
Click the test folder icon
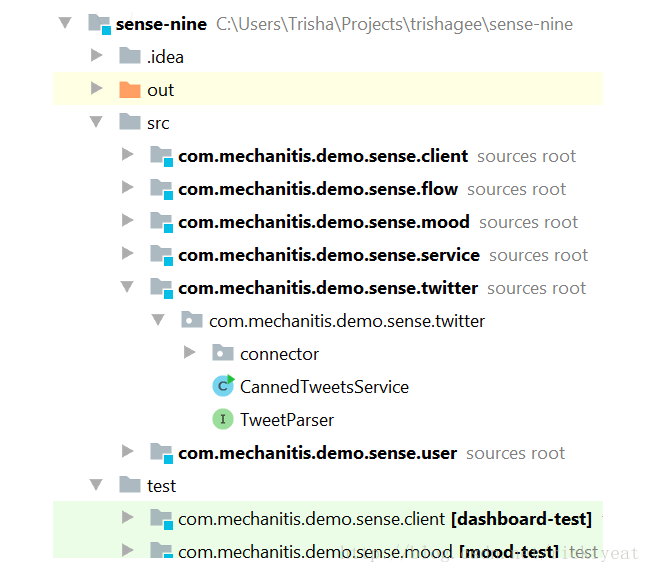130,485
